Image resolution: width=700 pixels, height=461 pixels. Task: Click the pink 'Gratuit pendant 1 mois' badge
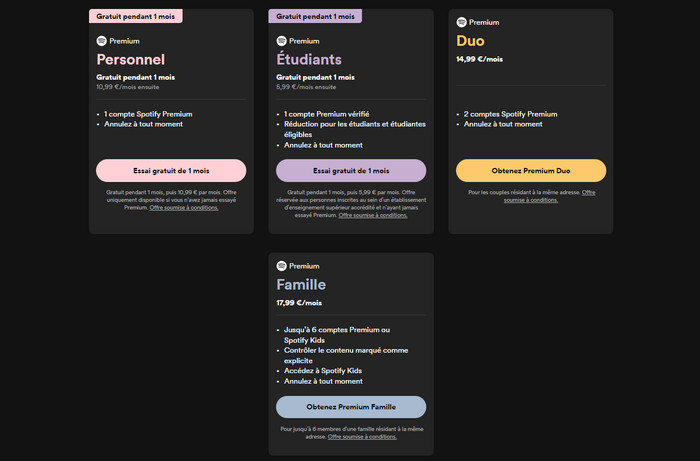click(x=133, y=17)
